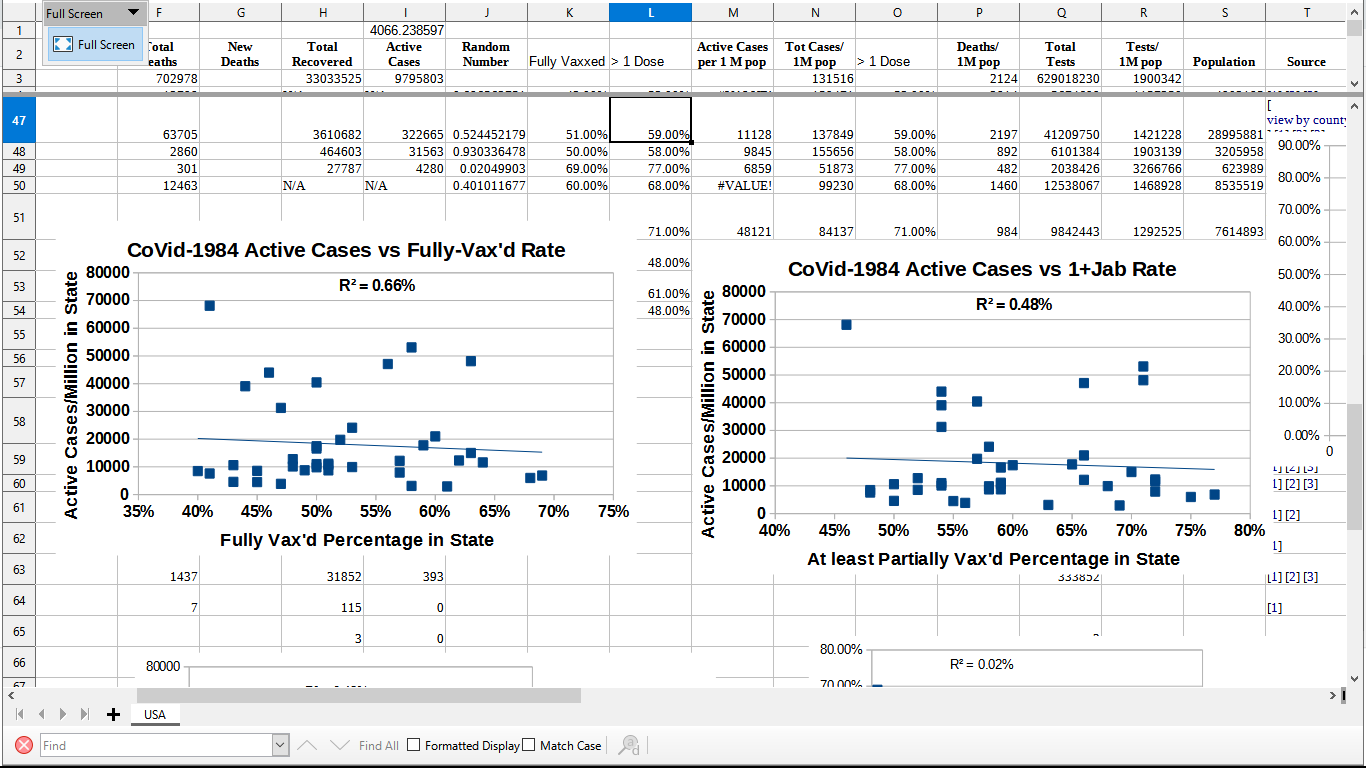Click the R² = 0.48% trendline label
This screenshot has height=768, width=1366.
1014,304
